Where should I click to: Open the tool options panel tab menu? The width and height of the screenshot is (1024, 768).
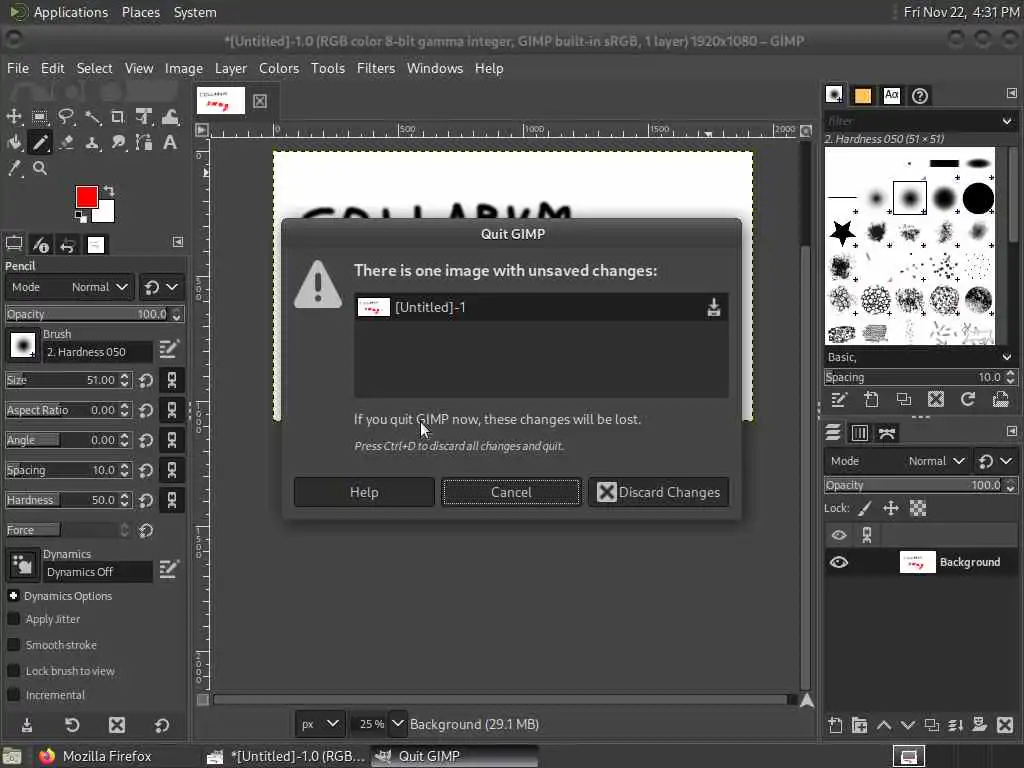pos(178,242)
